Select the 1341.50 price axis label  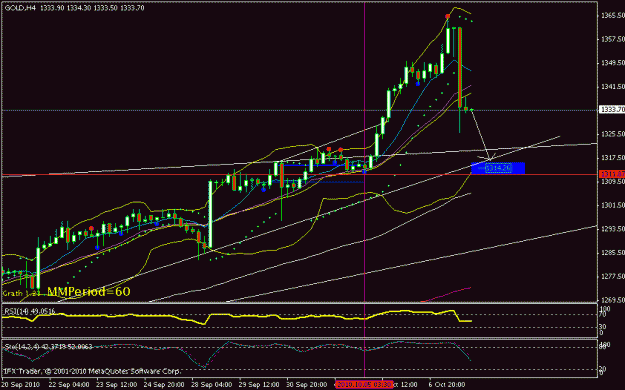[613, 87]
